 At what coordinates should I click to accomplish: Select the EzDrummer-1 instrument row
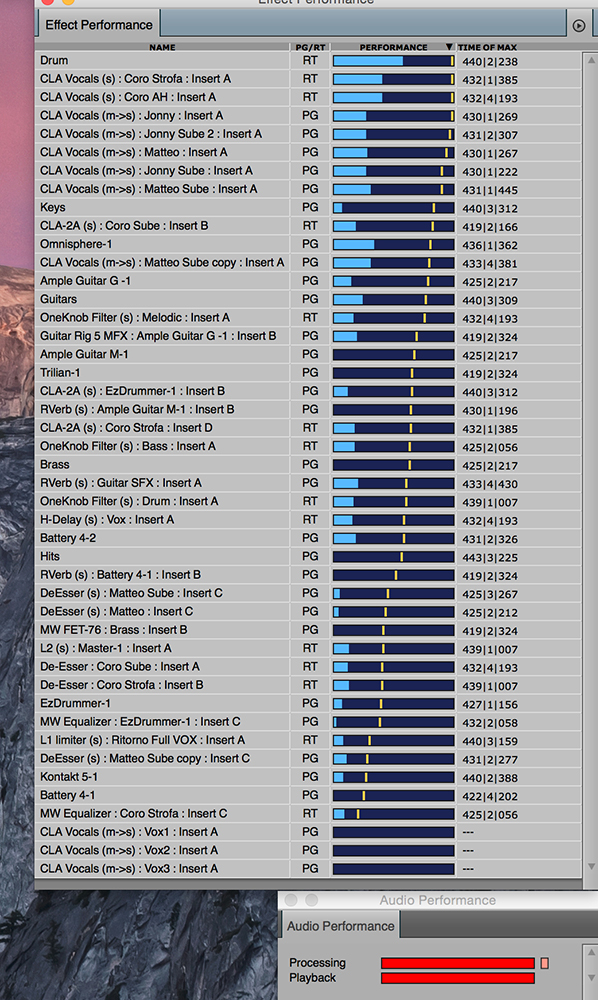(75, 703)
